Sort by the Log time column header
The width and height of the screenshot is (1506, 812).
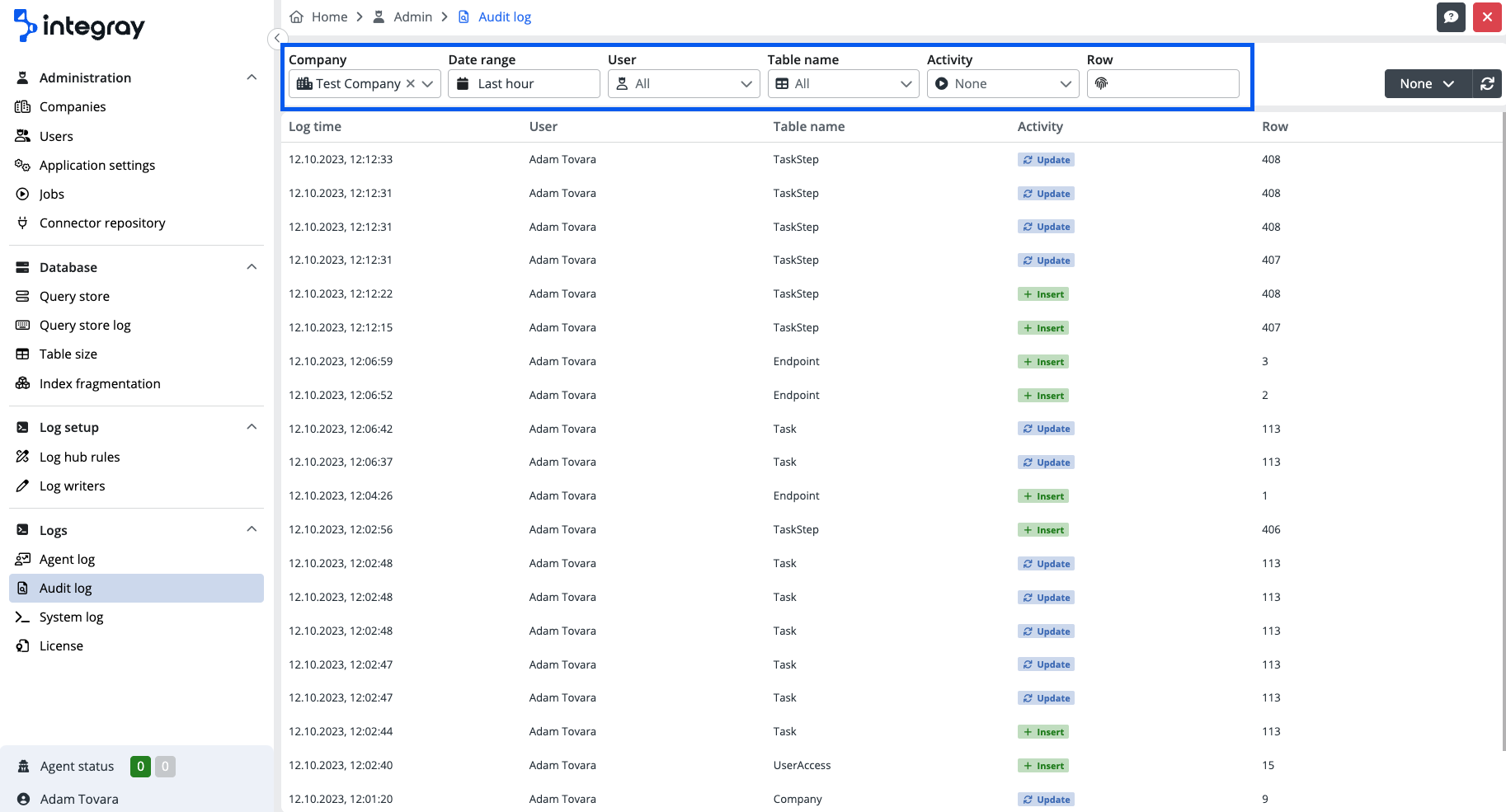[x=315, y=127]
